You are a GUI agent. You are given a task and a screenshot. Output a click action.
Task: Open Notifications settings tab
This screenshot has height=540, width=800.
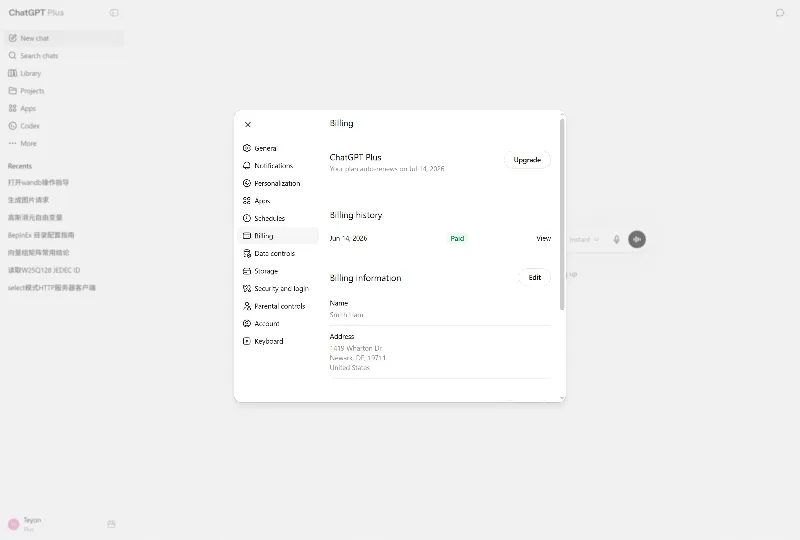278,166
